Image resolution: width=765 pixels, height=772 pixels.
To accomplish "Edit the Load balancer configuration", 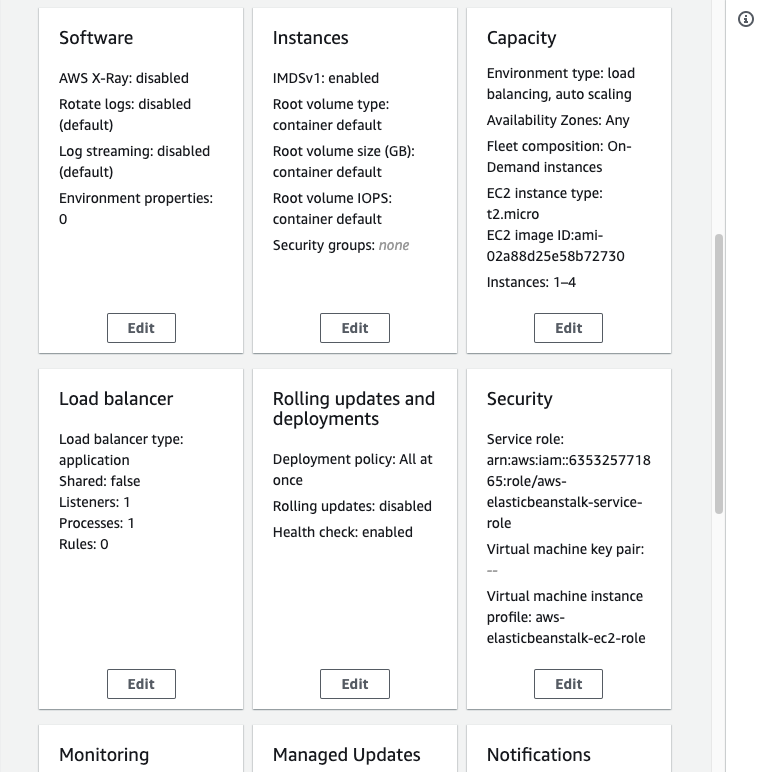I will [x=141, y=684].
